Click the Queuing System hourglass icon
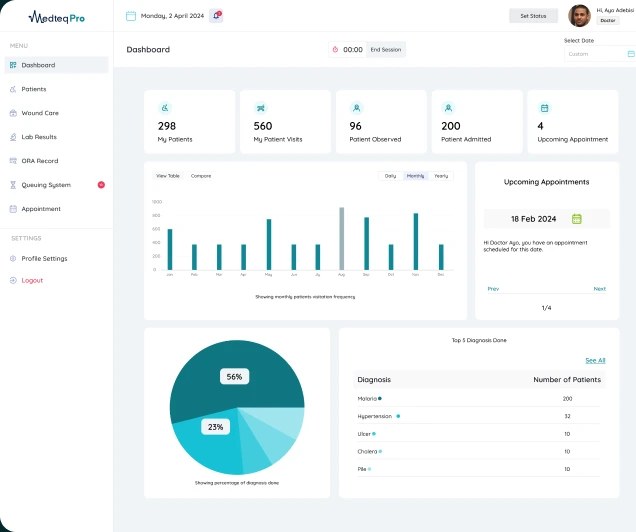Screen dimensions: 636x532 [13, 185]
